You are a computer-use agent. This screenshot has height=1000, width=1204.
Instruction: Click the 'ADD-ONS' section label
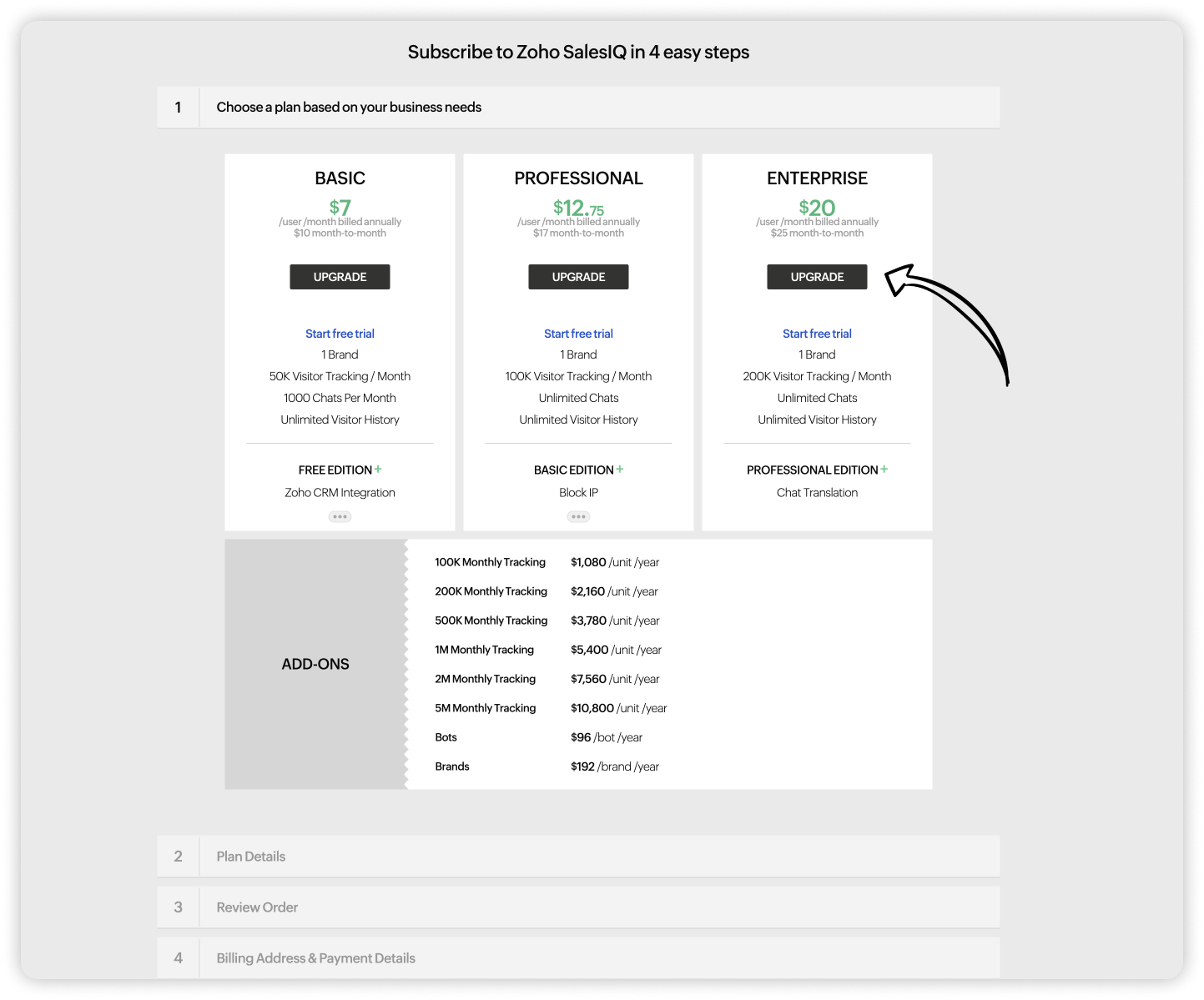tap(315, 664)
